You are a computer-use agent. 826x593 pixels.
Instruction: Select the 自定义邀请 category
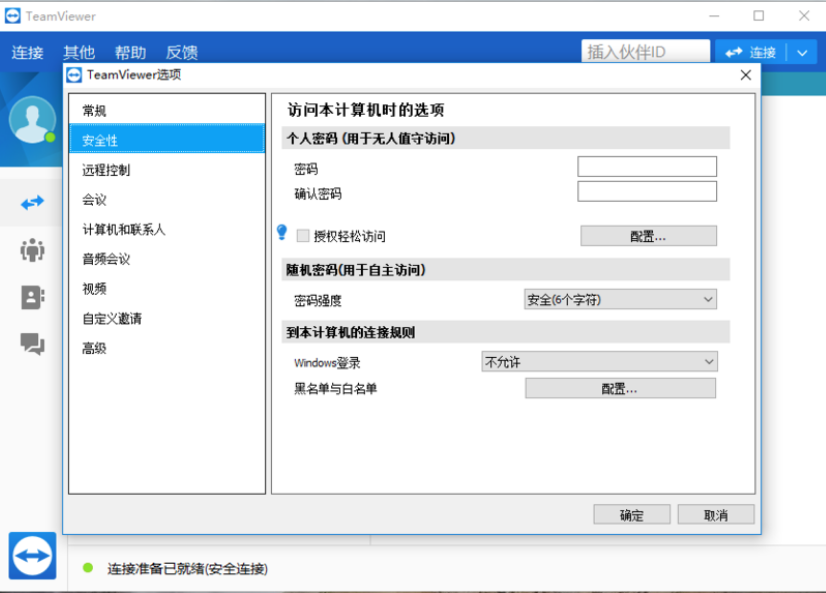coord(167,319)
